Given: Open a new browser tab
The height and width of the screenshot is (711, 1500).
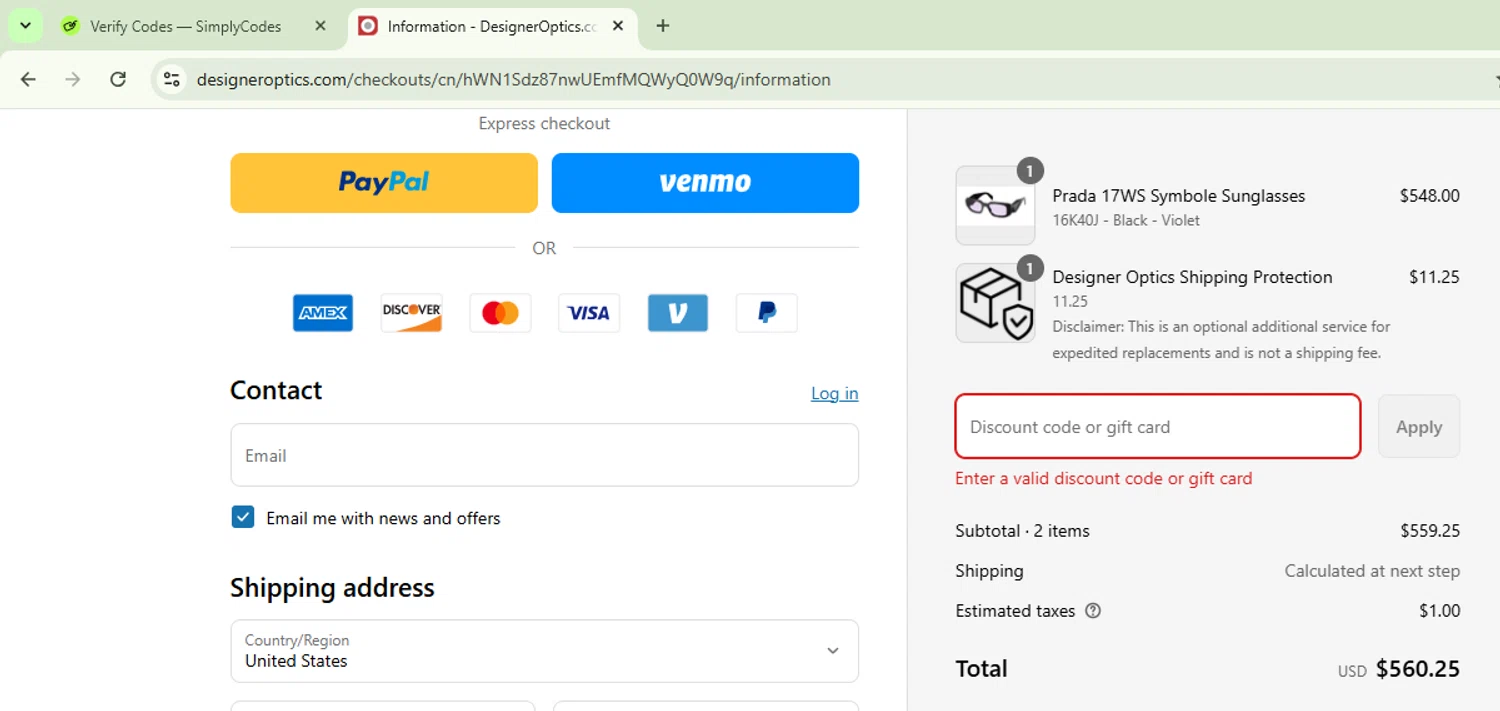Looking at the screenshot, I should pyautogui.click(x=662, y=26).
